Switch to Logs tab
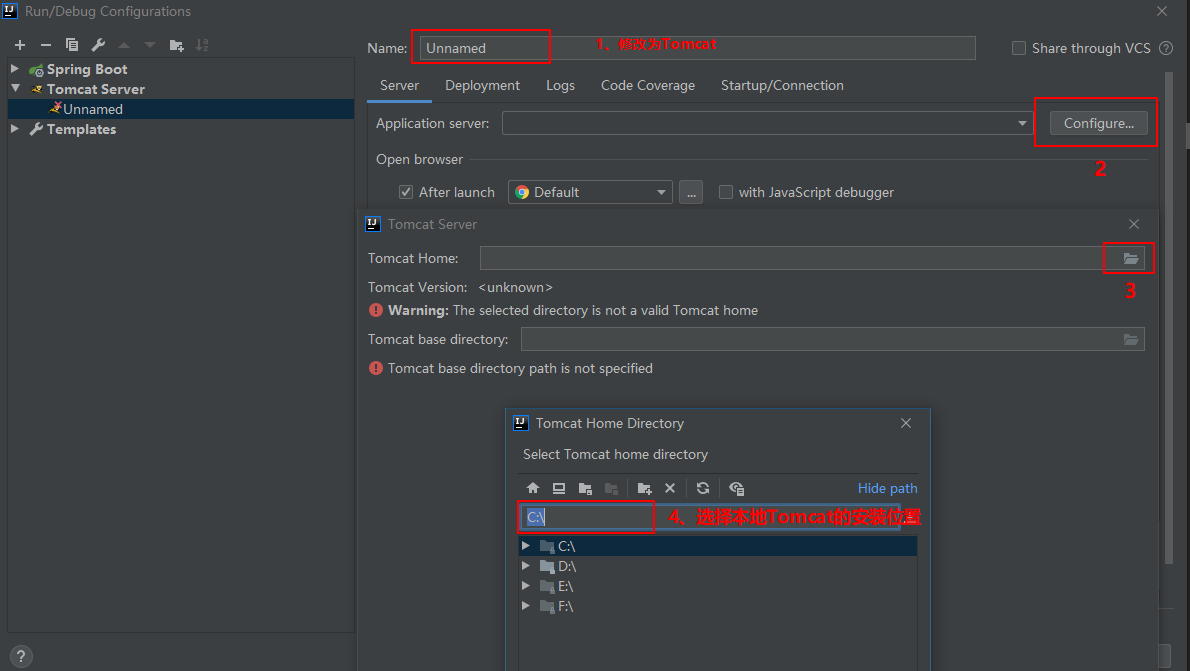 (x=560, y=86)
